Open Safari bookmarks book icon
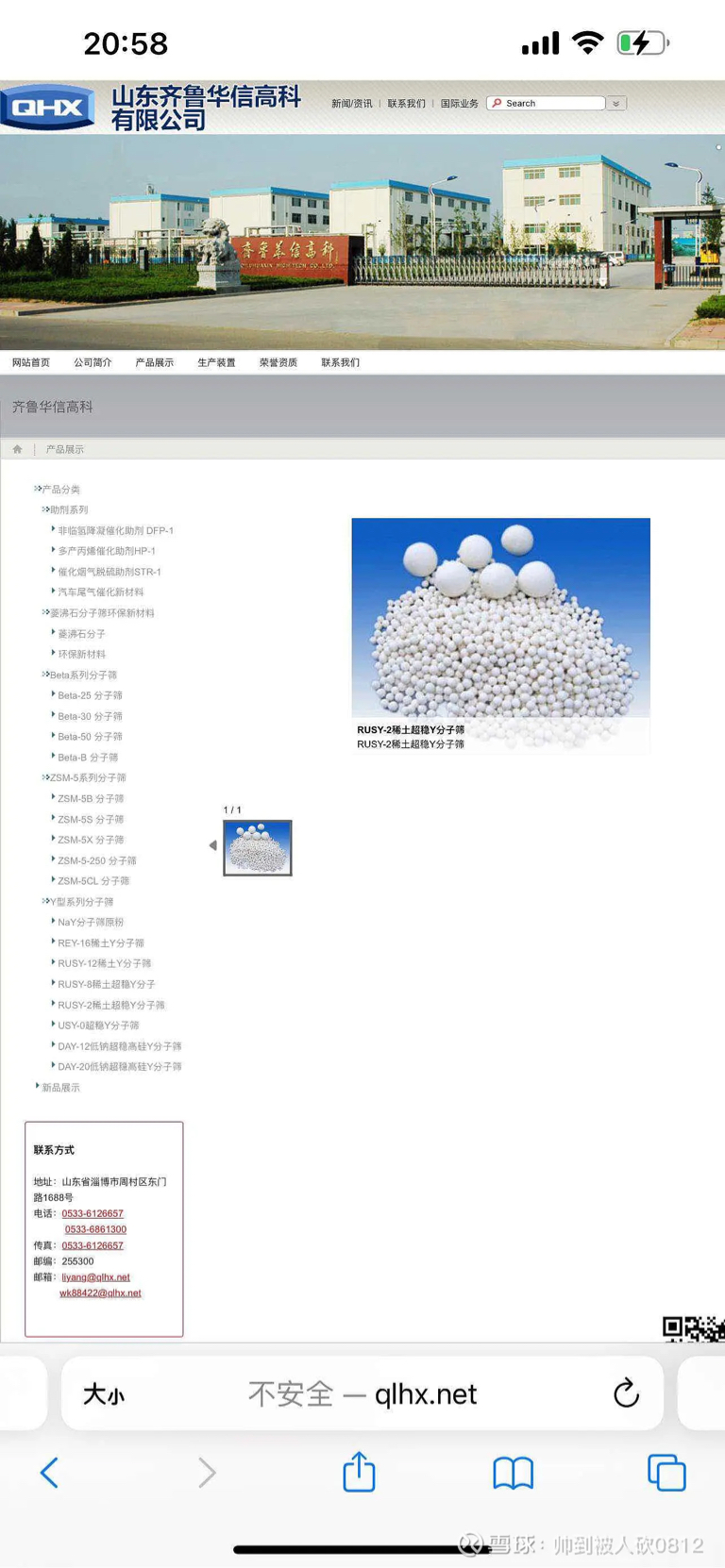The height and width of the screenshot is (1568, 725). point(513,1473)
